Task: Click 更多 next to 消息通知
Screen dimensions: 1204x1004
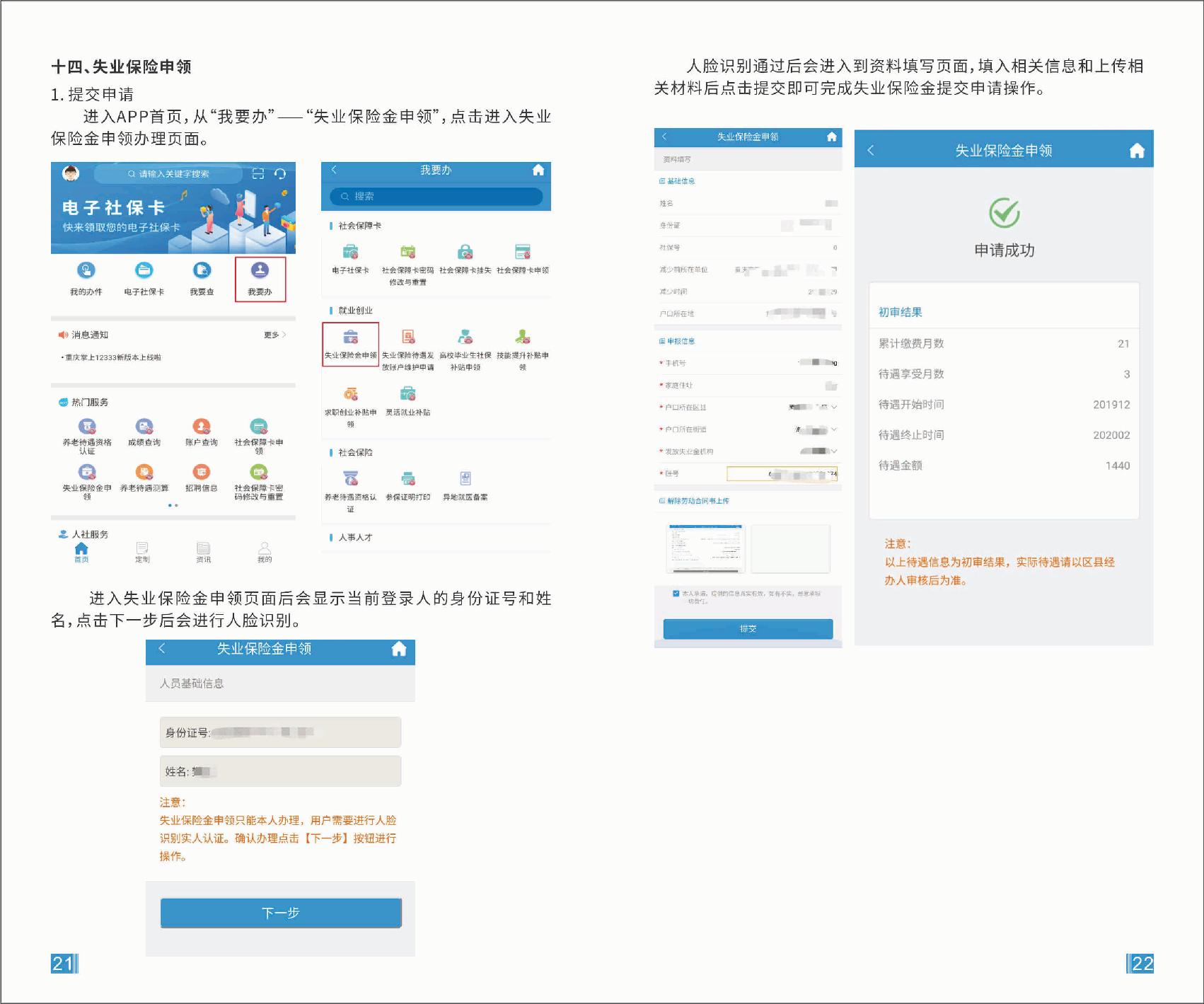Action: point(274,335)
